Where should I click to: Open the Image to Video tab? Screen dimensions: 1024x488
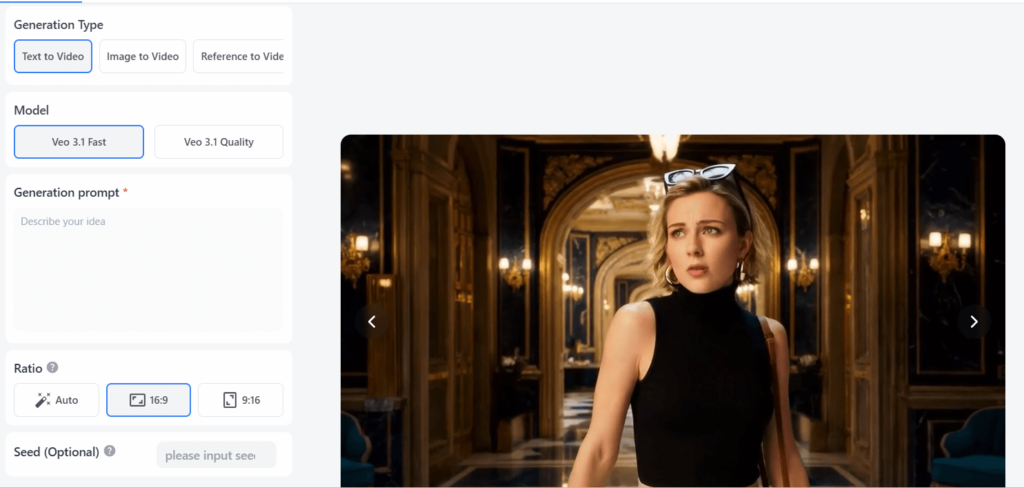tap(142, 57)
